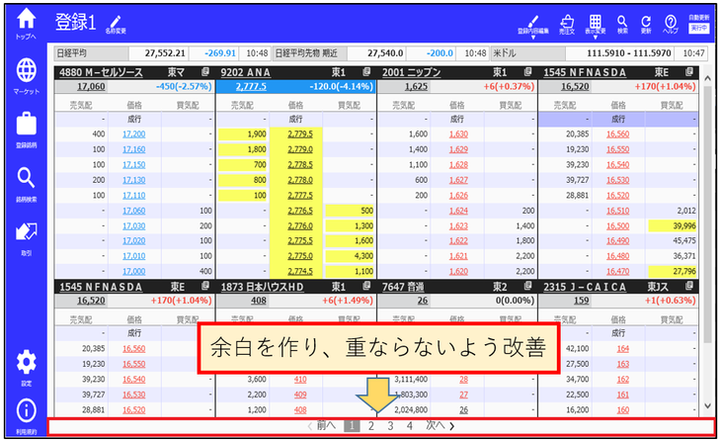Screen dimensions: 721x442
Task: Open 登録銘柄 briefcase icon in sidebar
Action: (26, 130)
